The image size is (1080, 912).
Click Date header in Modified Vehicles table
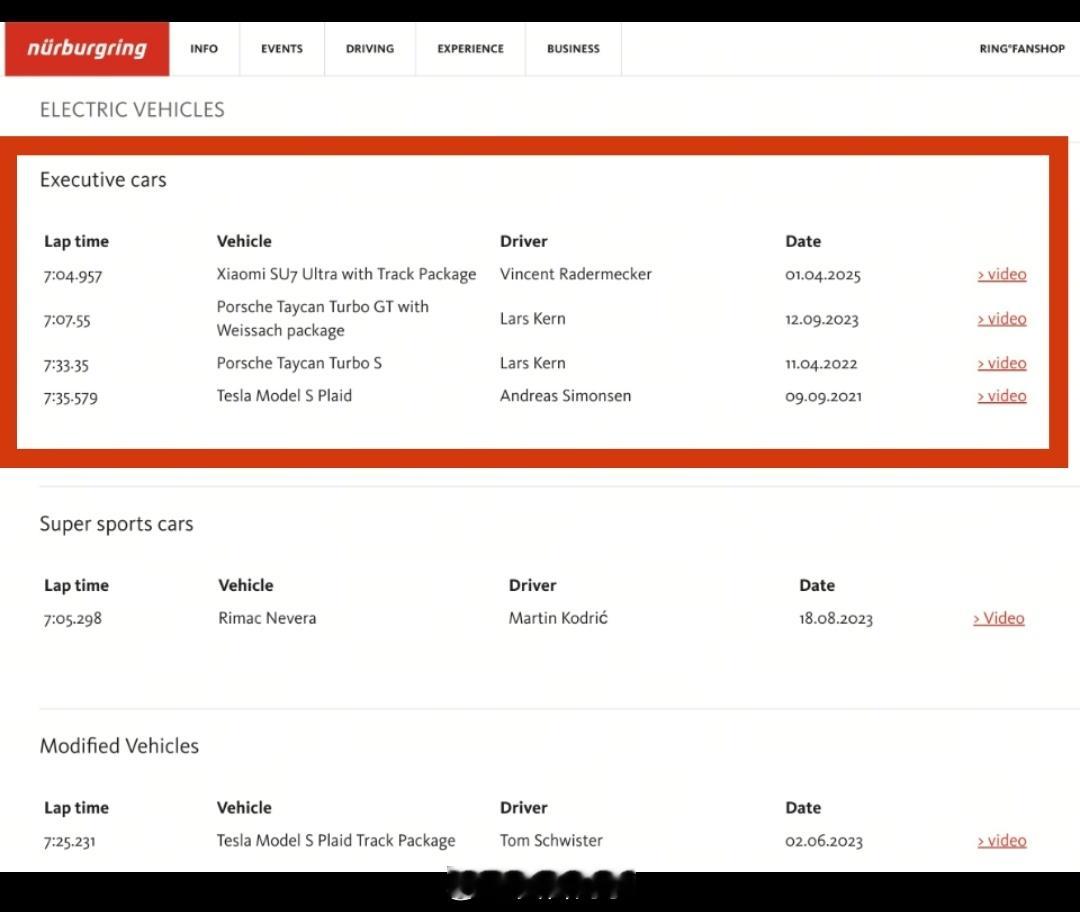click(803, 808)
